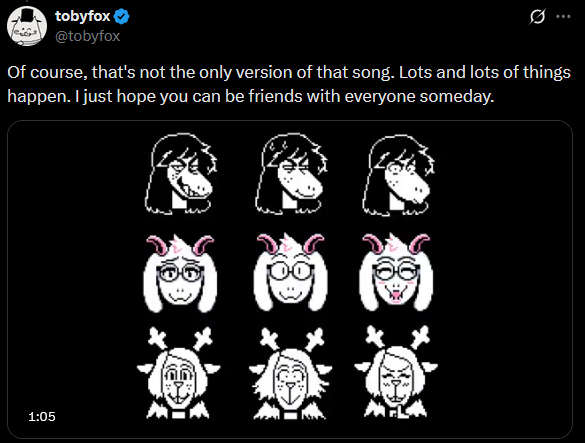The height and width of the screenshot is (443, 585).
Task: Click Noelle's antlers in bottom left portrait
Action: click(x=180, y=337)
